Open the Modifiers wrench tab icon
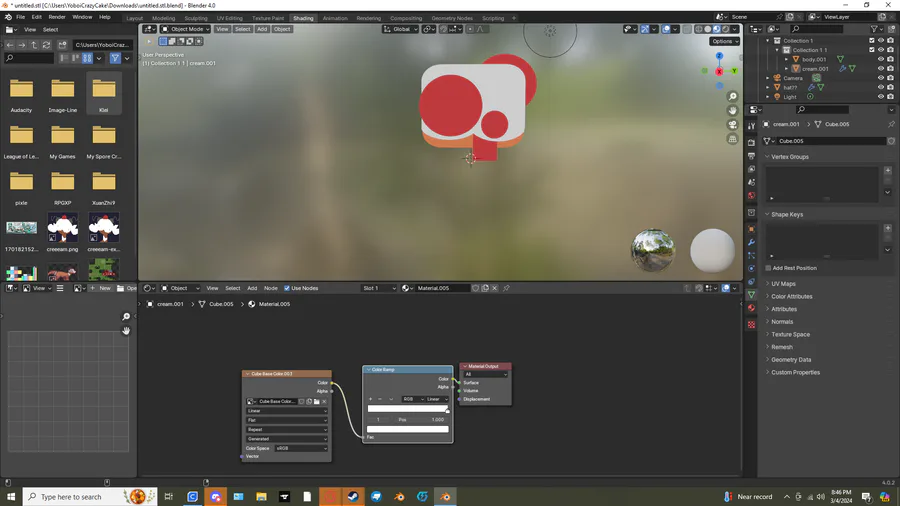This screenshot has height=506, width=900. (x=752, y=242)
